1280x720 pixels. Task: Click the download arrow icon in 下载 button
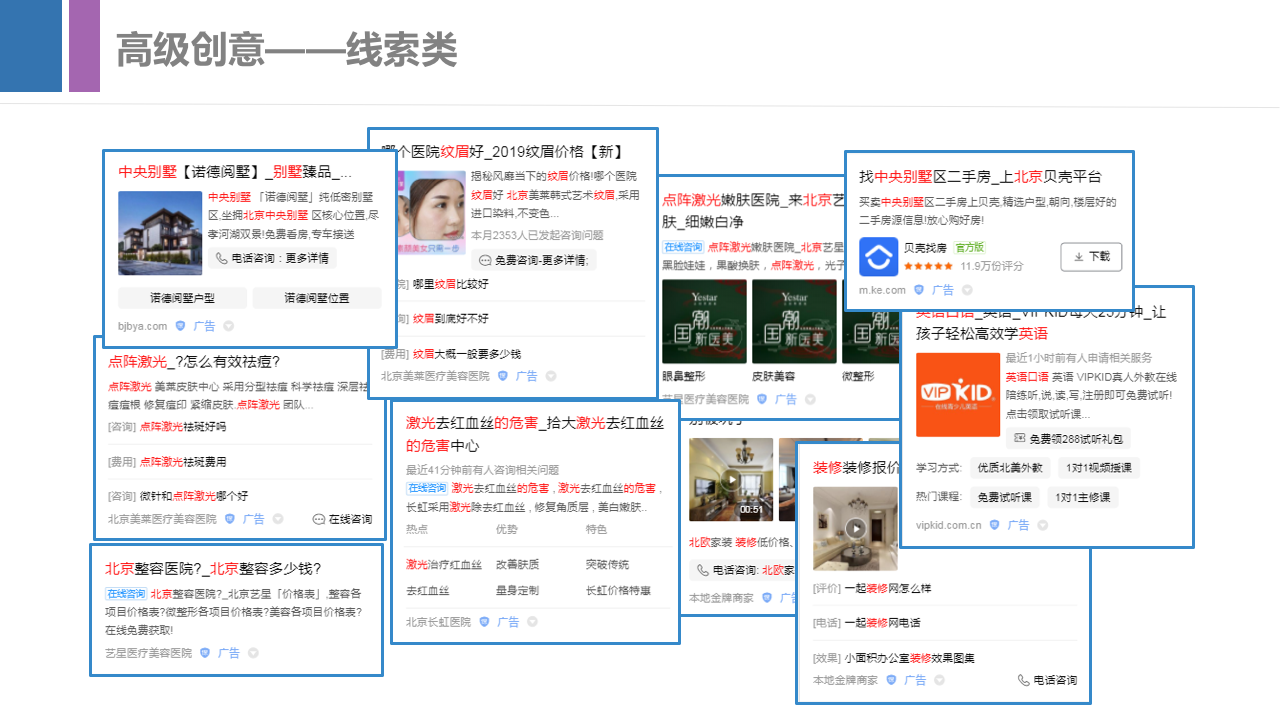(1078, 257)
